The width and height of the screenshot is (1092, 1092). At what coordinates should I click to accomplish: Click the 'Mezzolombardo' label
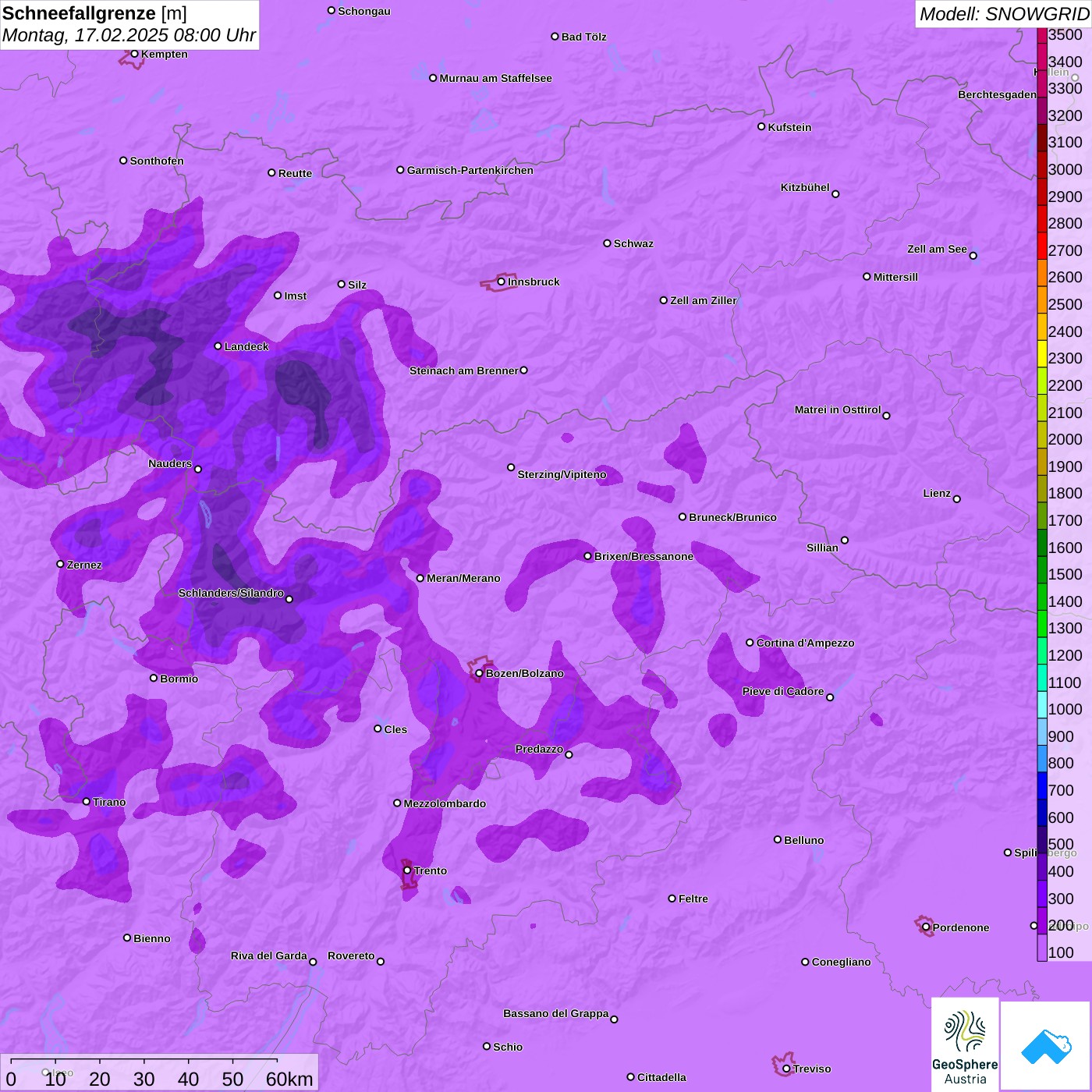click(x=445, y=803)
